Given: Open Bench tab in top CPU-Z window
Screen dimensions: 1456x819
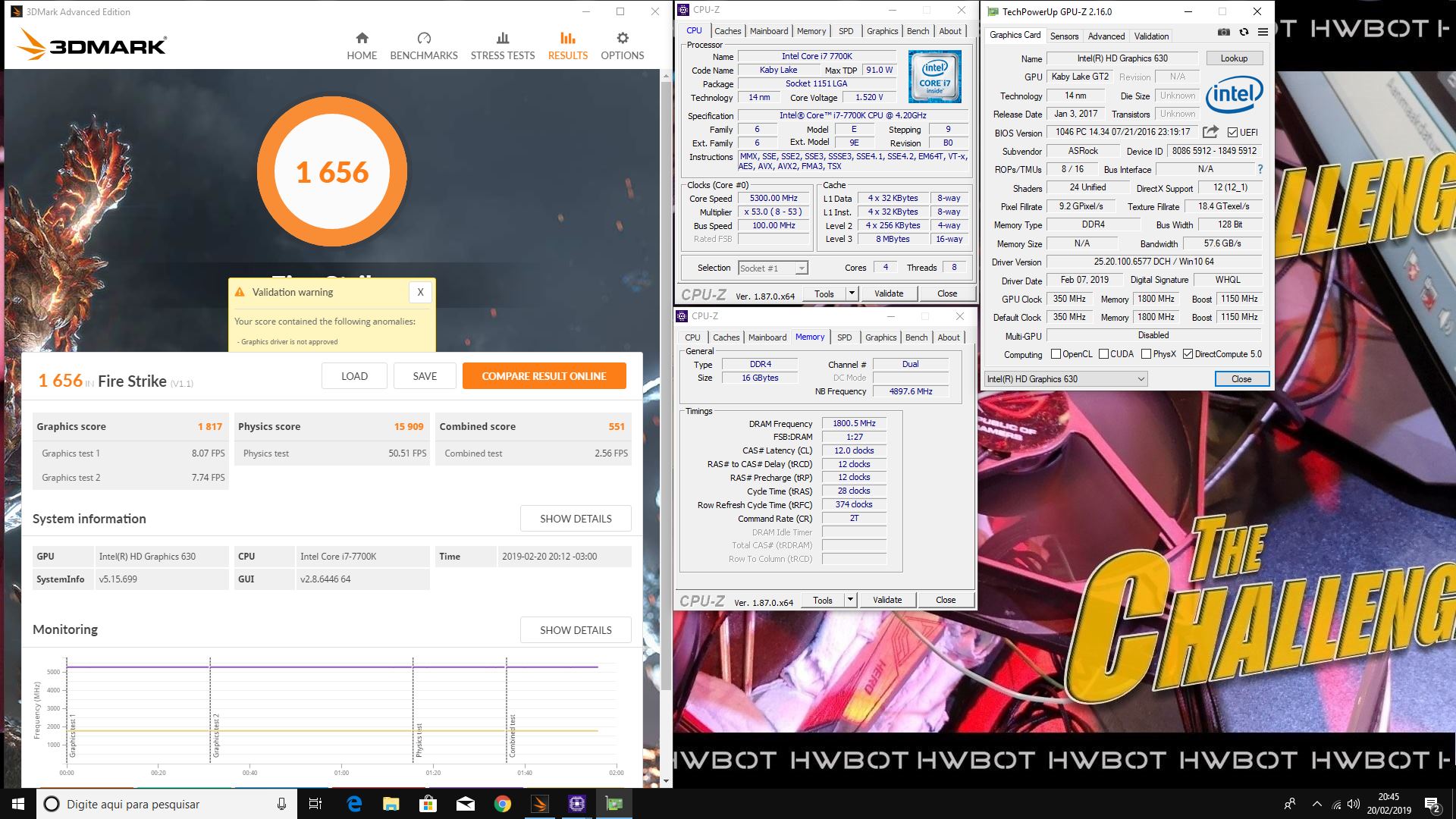Looking at the screenshot, I should click(918, 31).
